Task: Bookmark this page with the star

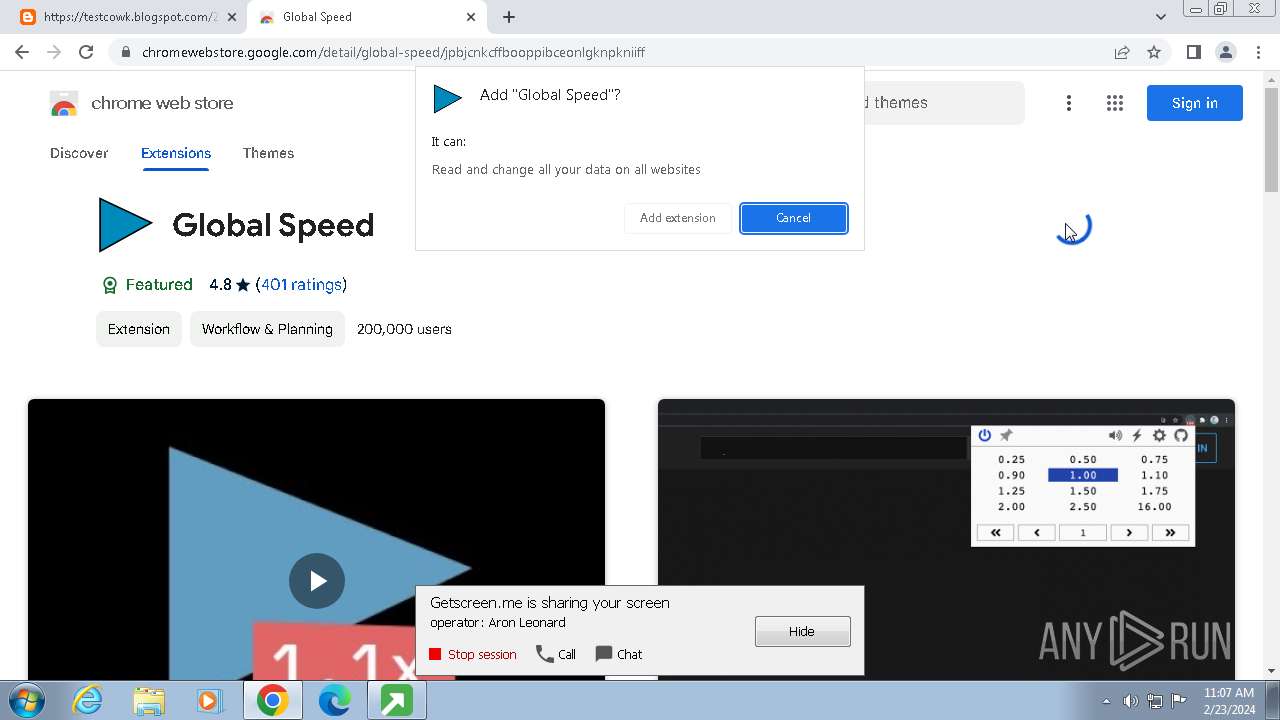Action: [1154, 52]
